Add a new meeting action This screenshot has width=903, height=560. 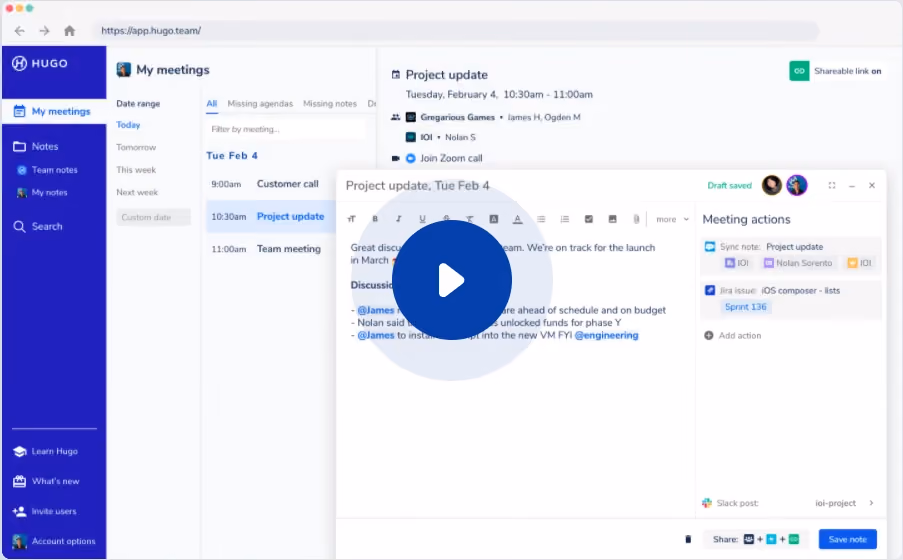tap(733, 335)
